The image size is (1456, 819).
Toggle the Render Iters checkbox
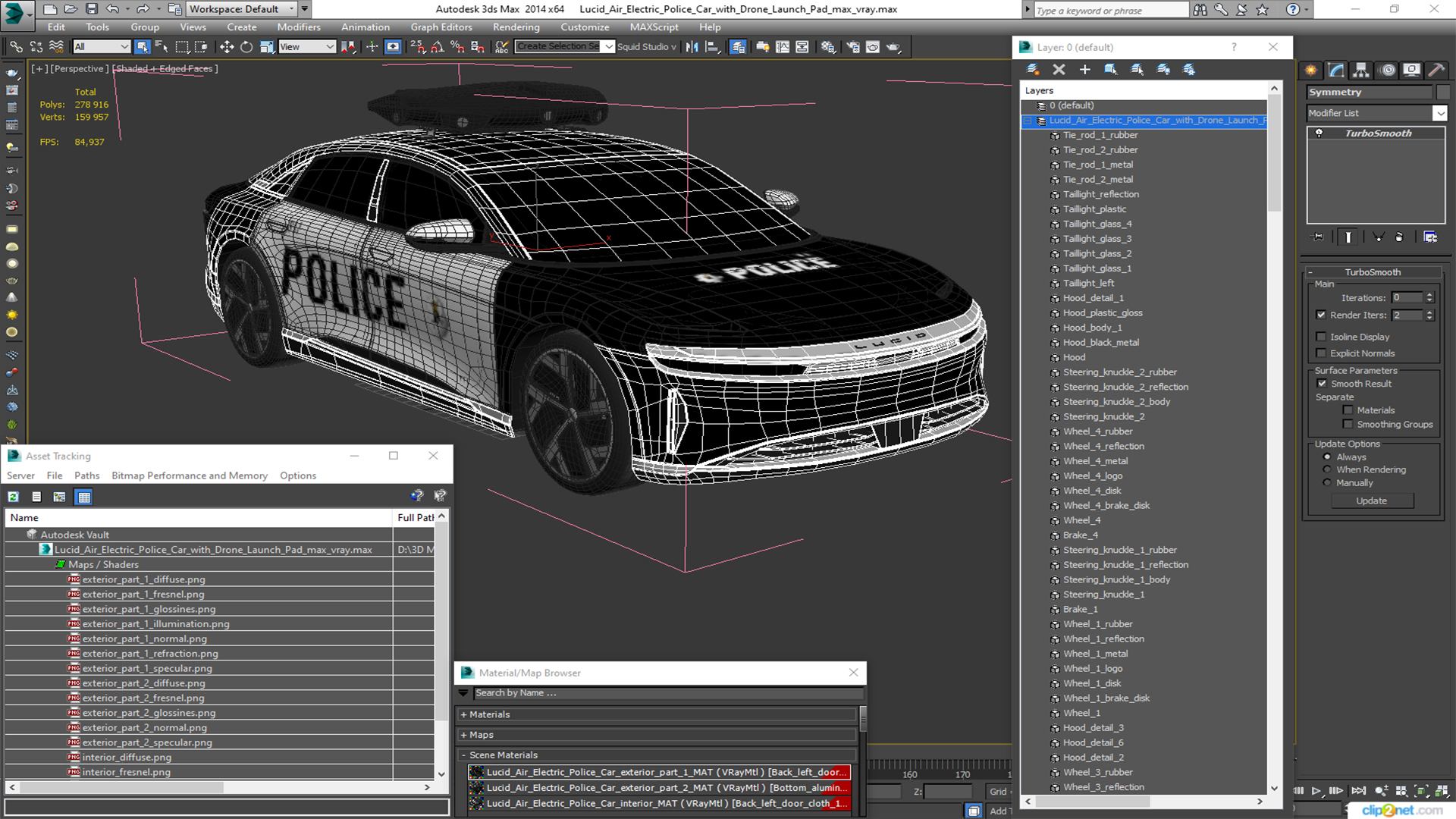click(x=1321, y=315)
